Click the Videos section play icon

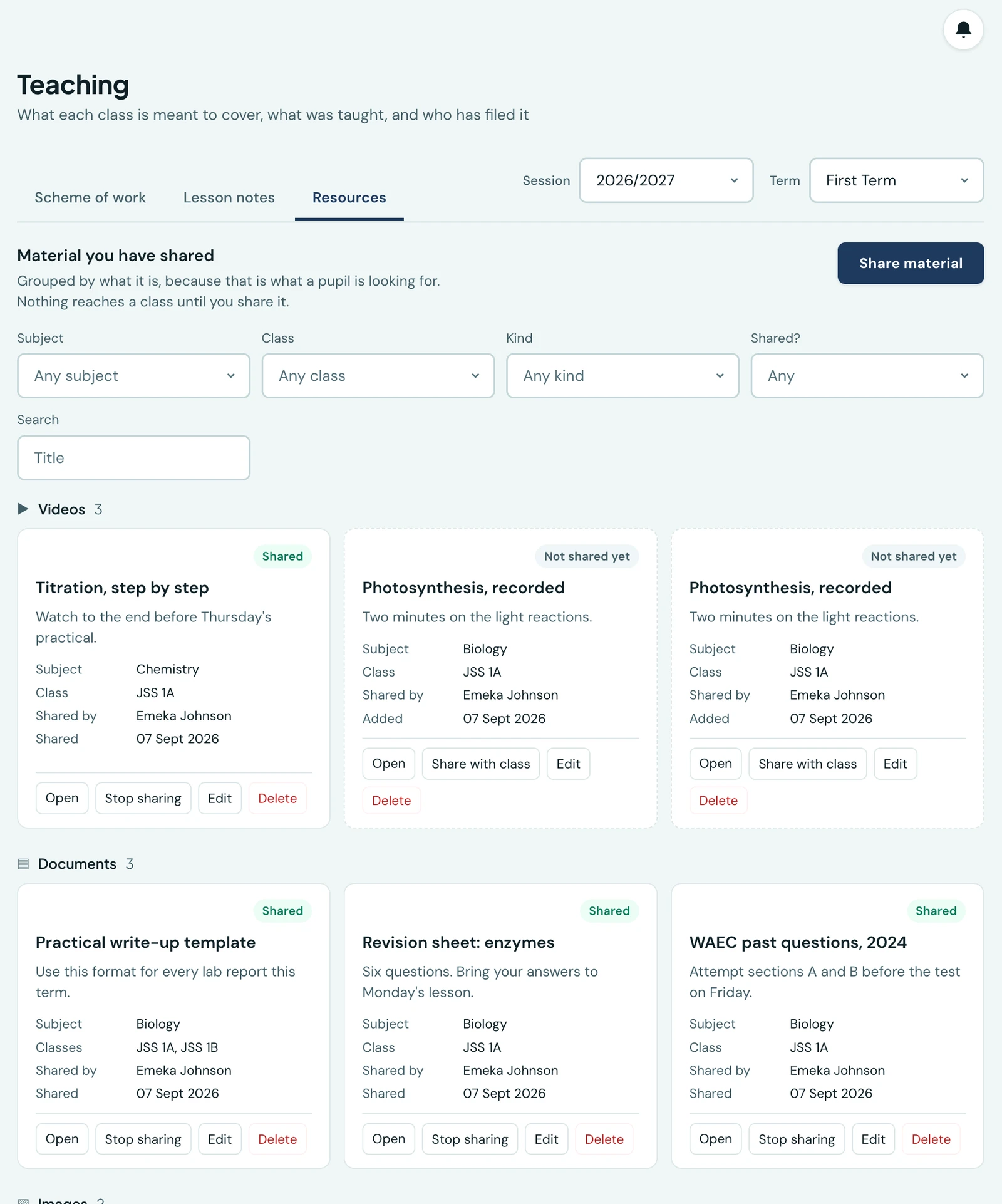[23, 509]
